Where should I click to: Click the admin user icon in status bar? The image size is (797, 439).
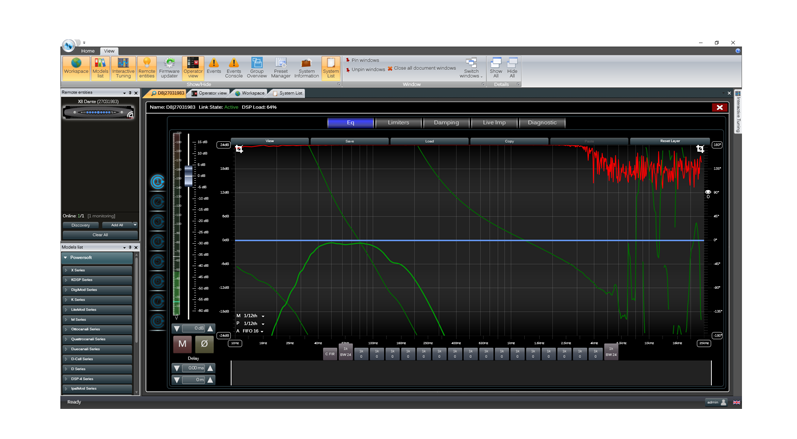click(723, 402)
